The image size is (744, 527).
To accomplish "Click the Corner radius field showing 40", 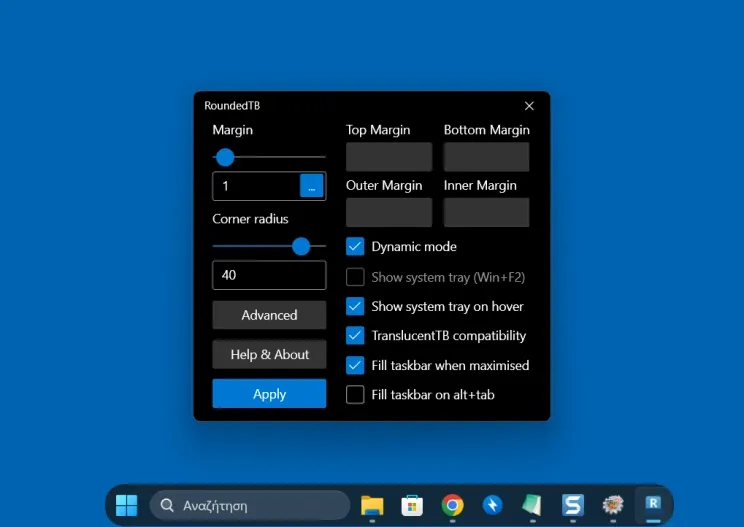I will (269, 275).
